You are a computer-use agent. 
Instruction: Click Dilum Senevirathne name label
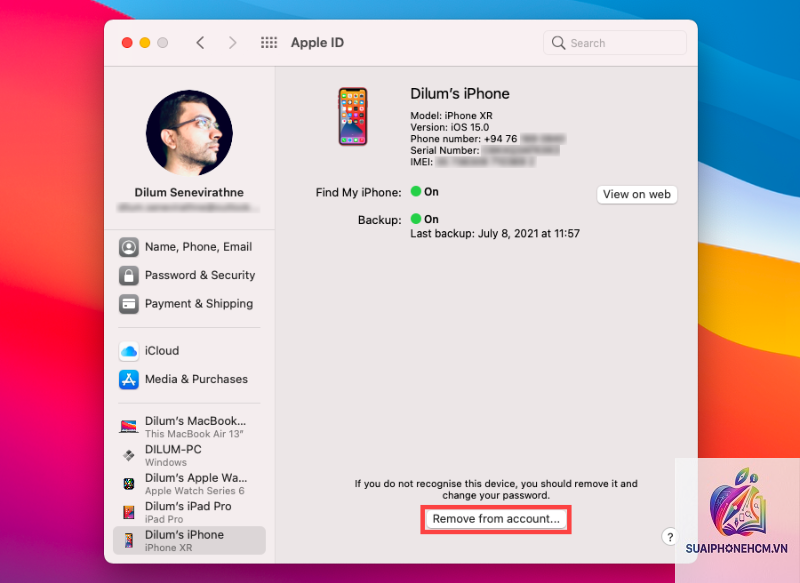point(189,192)
